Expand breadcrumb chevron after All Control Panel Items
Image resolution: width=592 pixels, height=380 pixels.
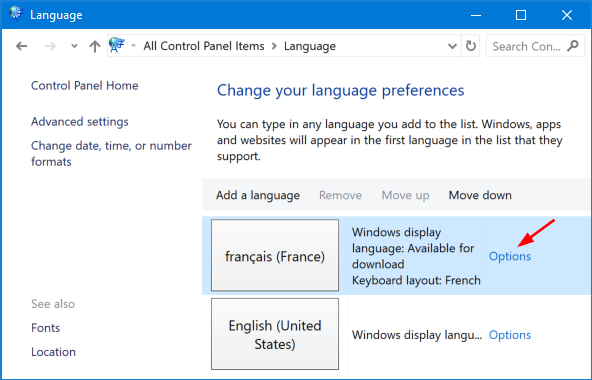pyautogui.click(x=274, y=46)
